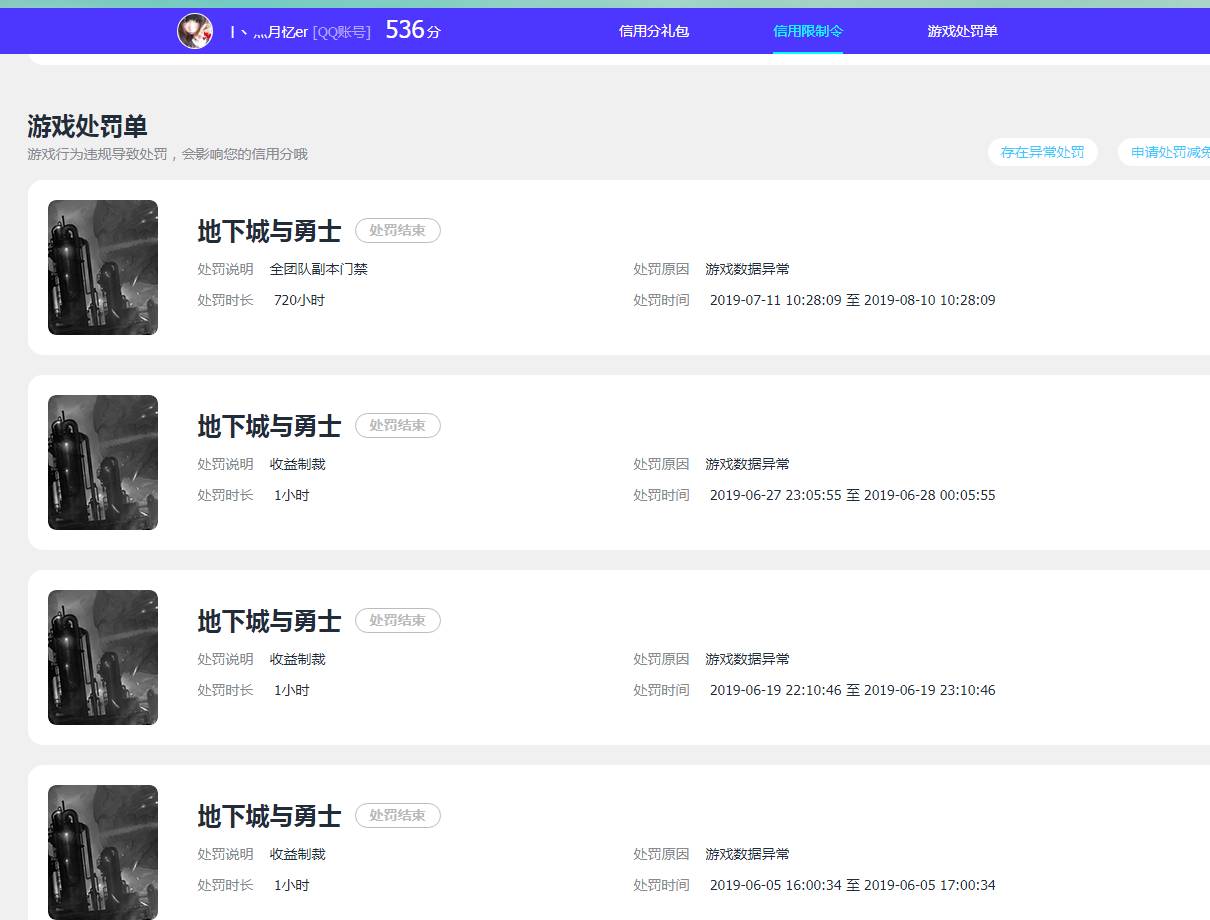
Task: Click 处罚结束 badge on 2019-06-27 entry
Action: (x=397, y=426)
